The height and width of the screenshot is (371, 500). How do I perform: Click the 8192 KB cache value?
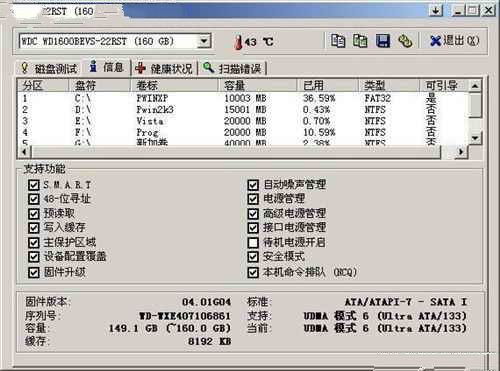pos(209,341)
